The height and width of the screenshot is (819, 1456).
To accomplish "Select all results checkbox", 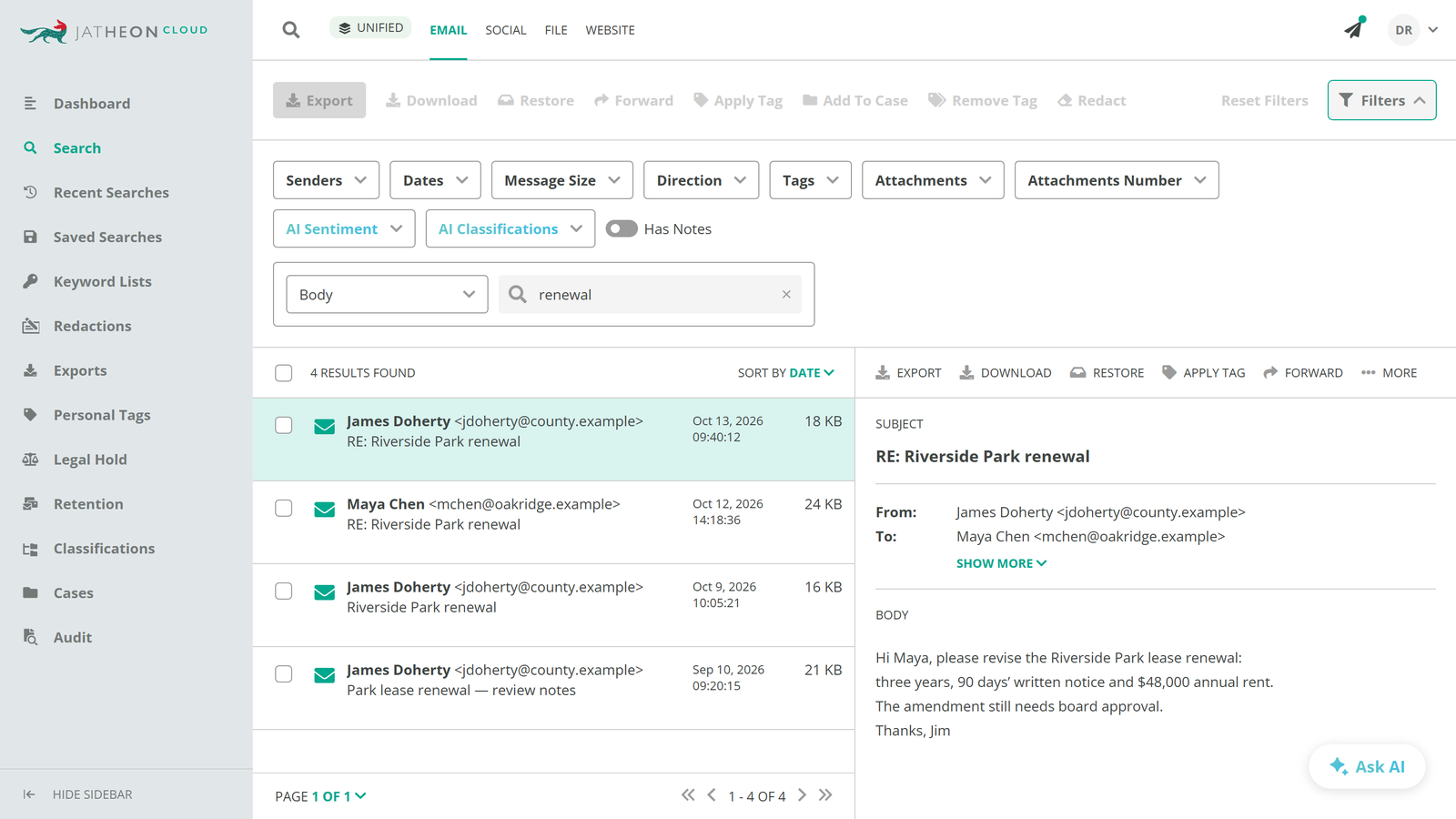I will pos(284,373).
